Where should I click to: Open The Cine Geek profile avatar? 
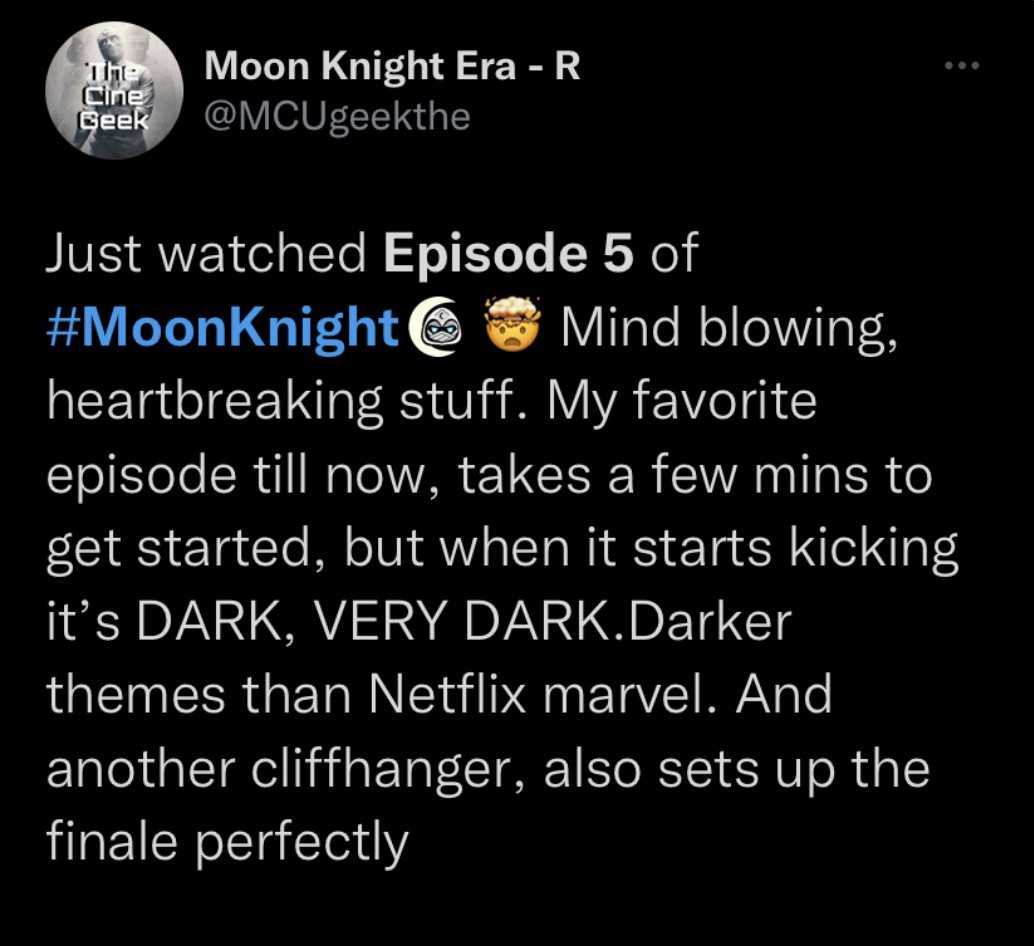click(114, 91)
